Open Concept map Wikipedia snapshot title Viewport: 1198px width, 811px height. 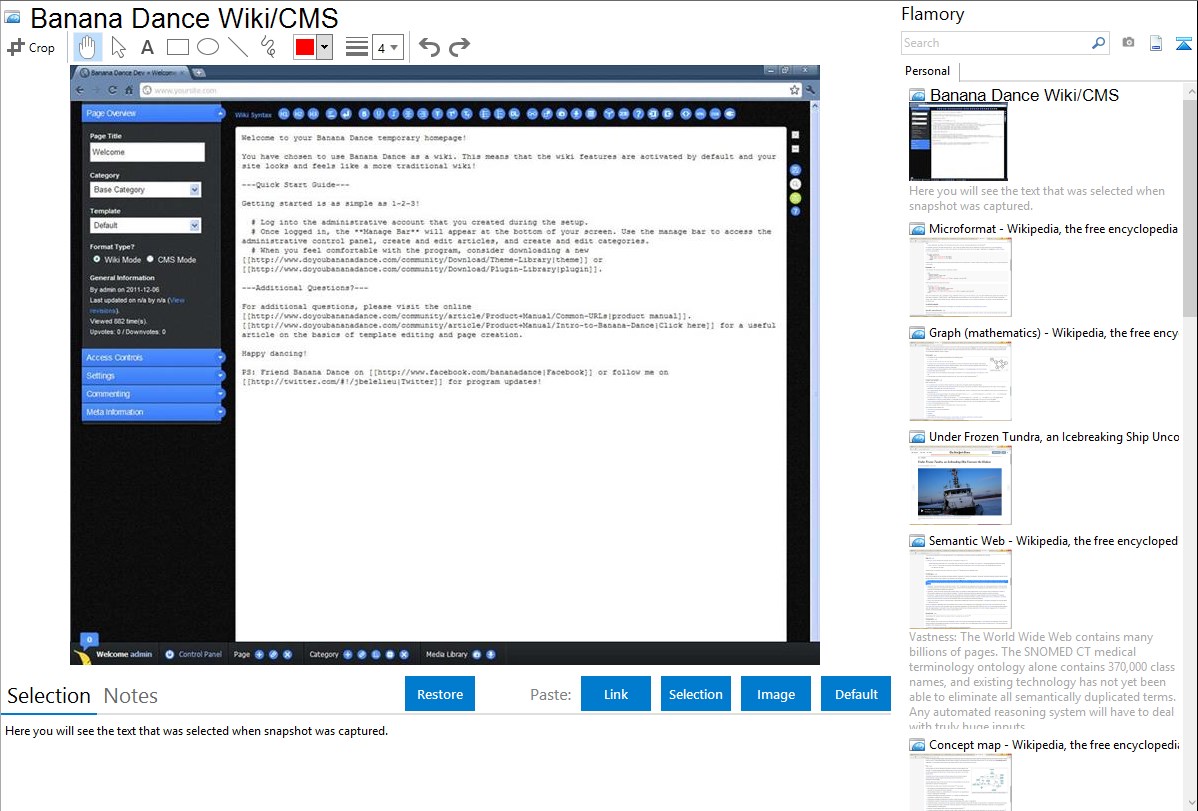(x=1053, y=744)
